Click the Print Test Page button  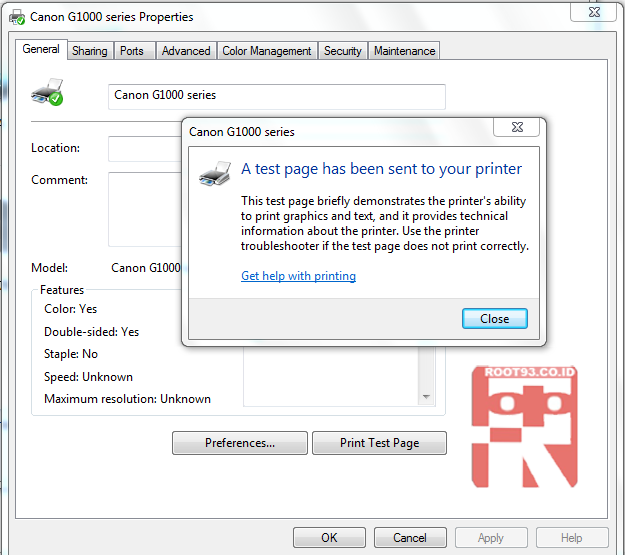(379, 443)
